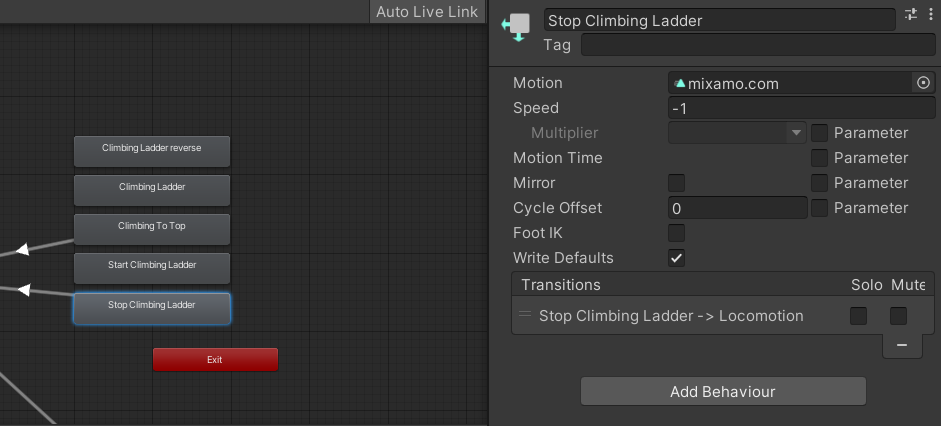
Task: Mute the Stop Climbing Ladder transition
Action: (x=899, y=316)
